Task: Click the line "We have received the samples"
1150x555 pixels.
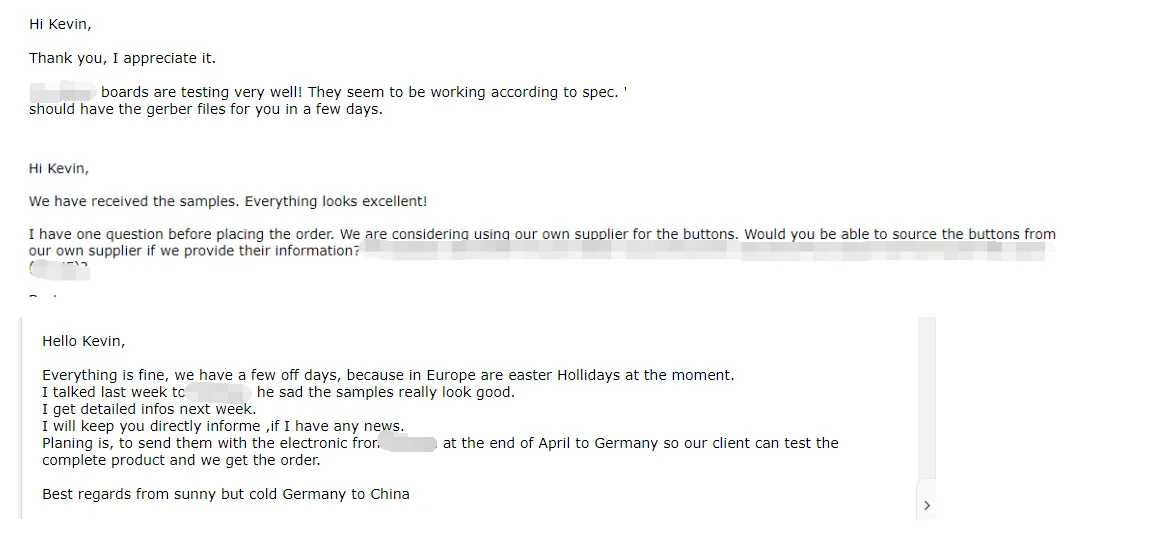Action: click(228, 201)
